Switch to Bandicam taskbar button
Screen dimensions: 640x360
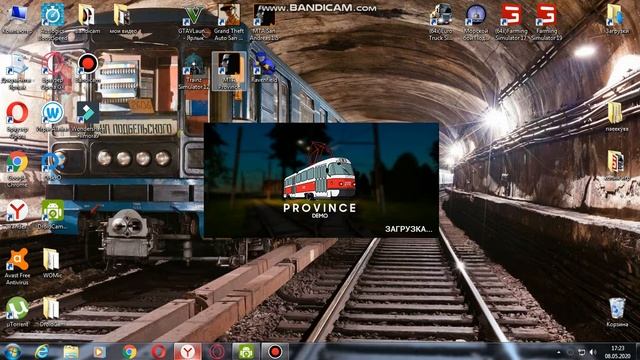click(x=275, y=351)
